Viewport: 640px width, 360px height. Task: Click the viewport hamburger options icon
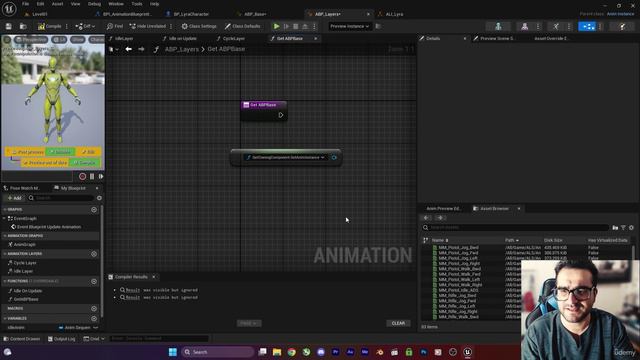(7, 40)
